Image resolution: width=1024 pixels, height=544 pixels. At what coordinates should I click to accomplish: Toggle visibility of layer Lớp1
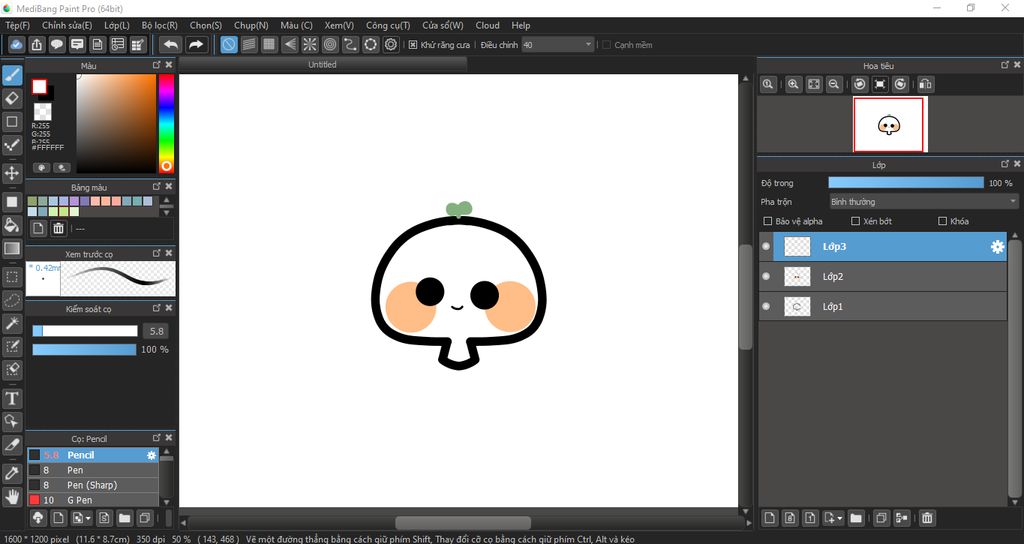pos(766,306)
